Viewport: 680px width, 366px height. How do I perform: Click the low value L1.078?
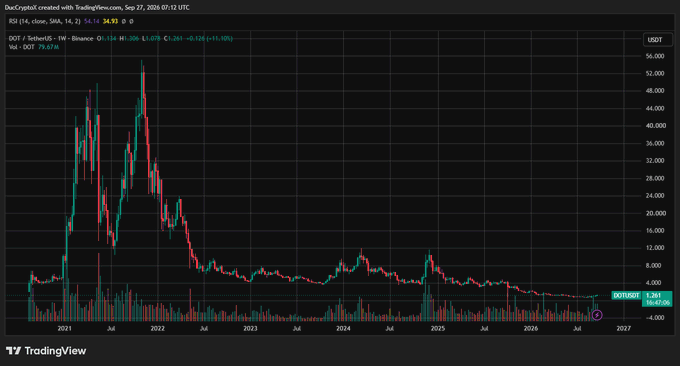[x=151, y=38]
